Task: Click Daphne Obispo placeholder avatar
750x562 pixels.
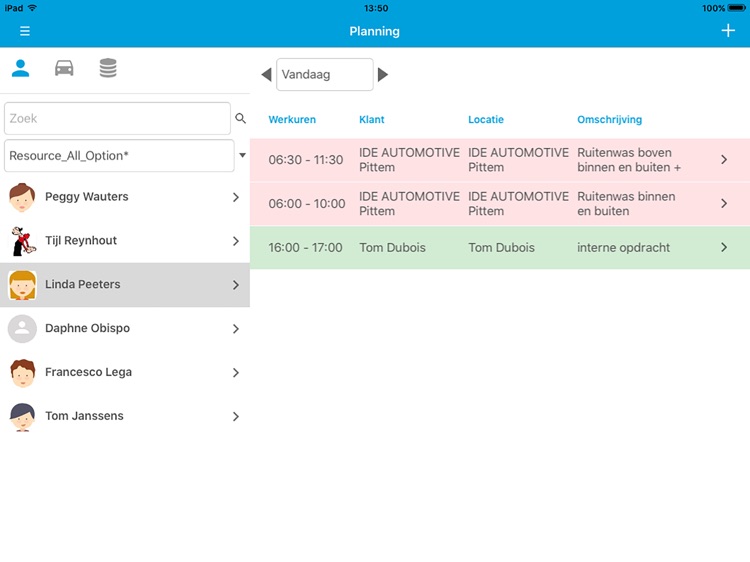Action: [22, 329]
